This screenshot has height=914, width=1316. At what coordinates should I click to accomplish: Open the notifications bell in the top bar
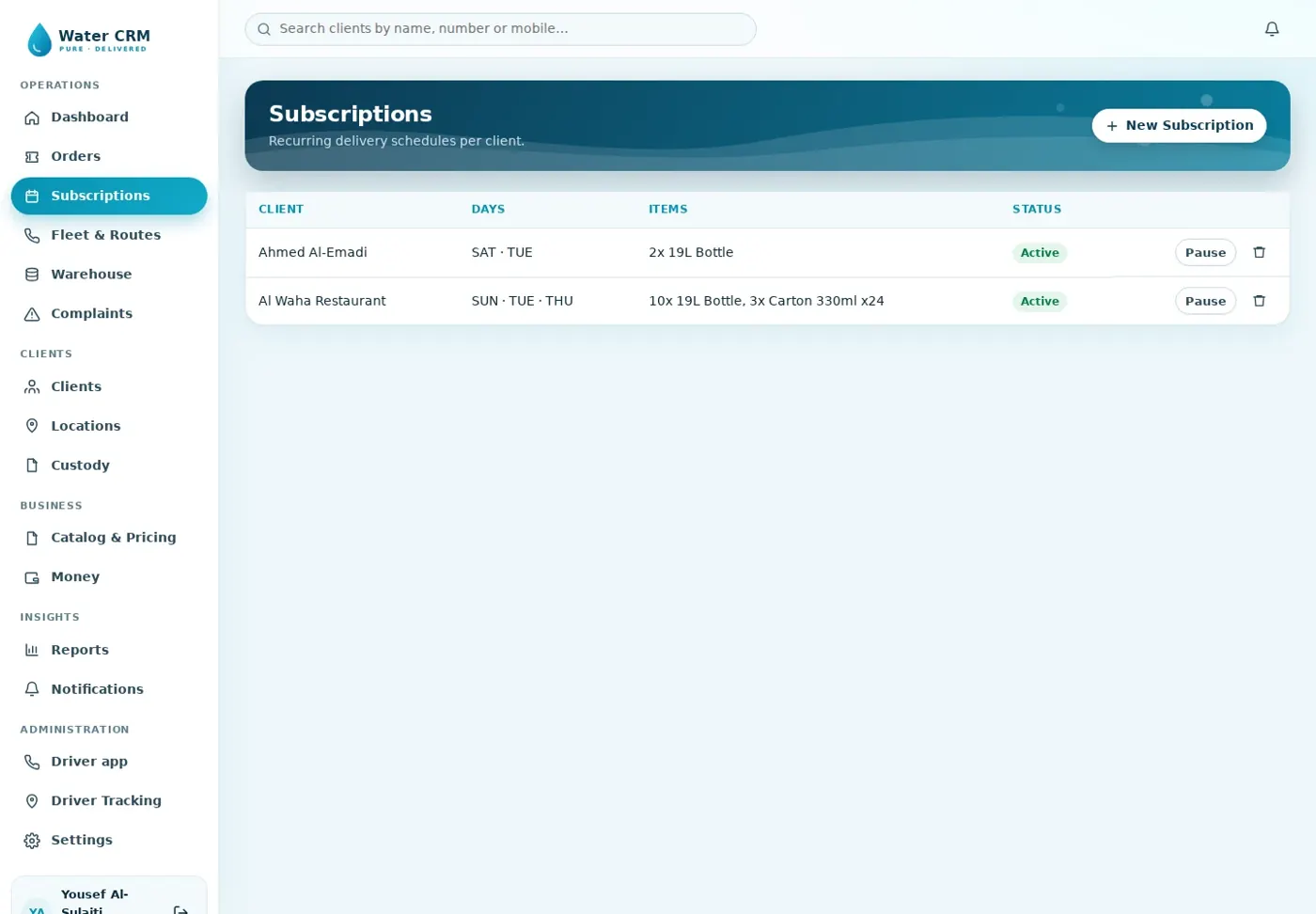click(1272, 29)
